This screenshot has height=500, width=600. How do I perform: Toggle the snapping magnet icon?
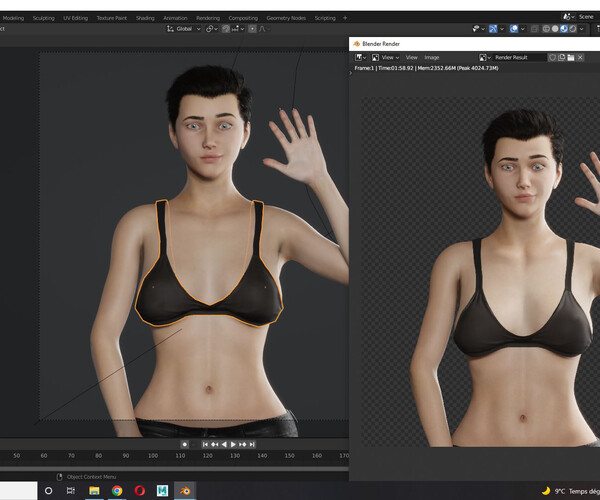226,29
